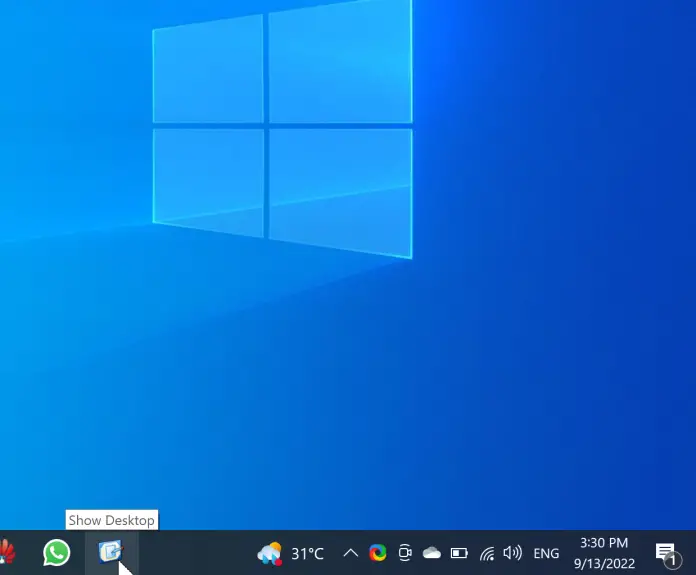The image size is (696, 575).
Task: Open the OneDrive cloud icon
Action: pyautogui.click(x=431, y=553)
